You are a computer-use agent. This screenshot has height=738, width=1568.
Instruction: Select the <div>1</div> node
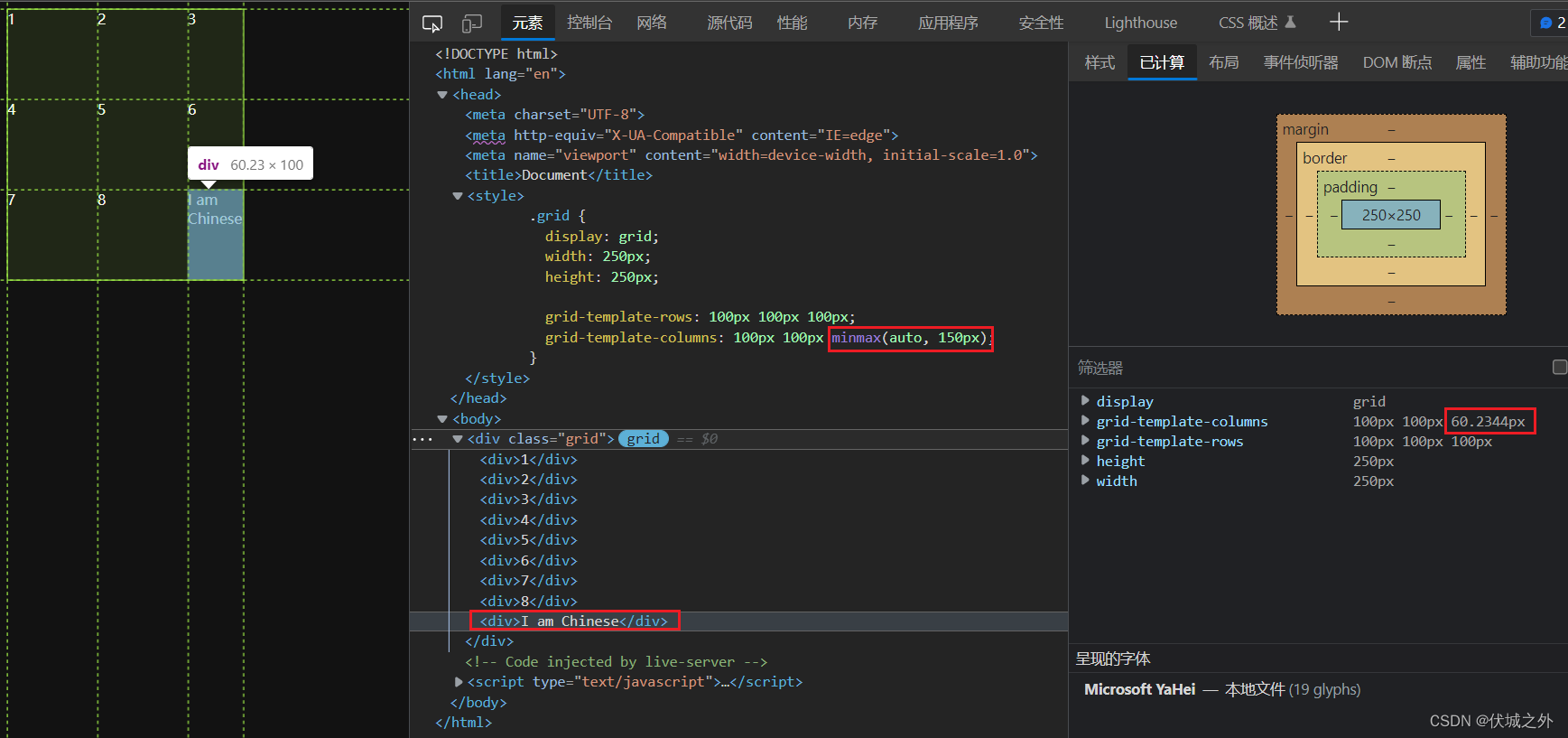tap(529, 460)
